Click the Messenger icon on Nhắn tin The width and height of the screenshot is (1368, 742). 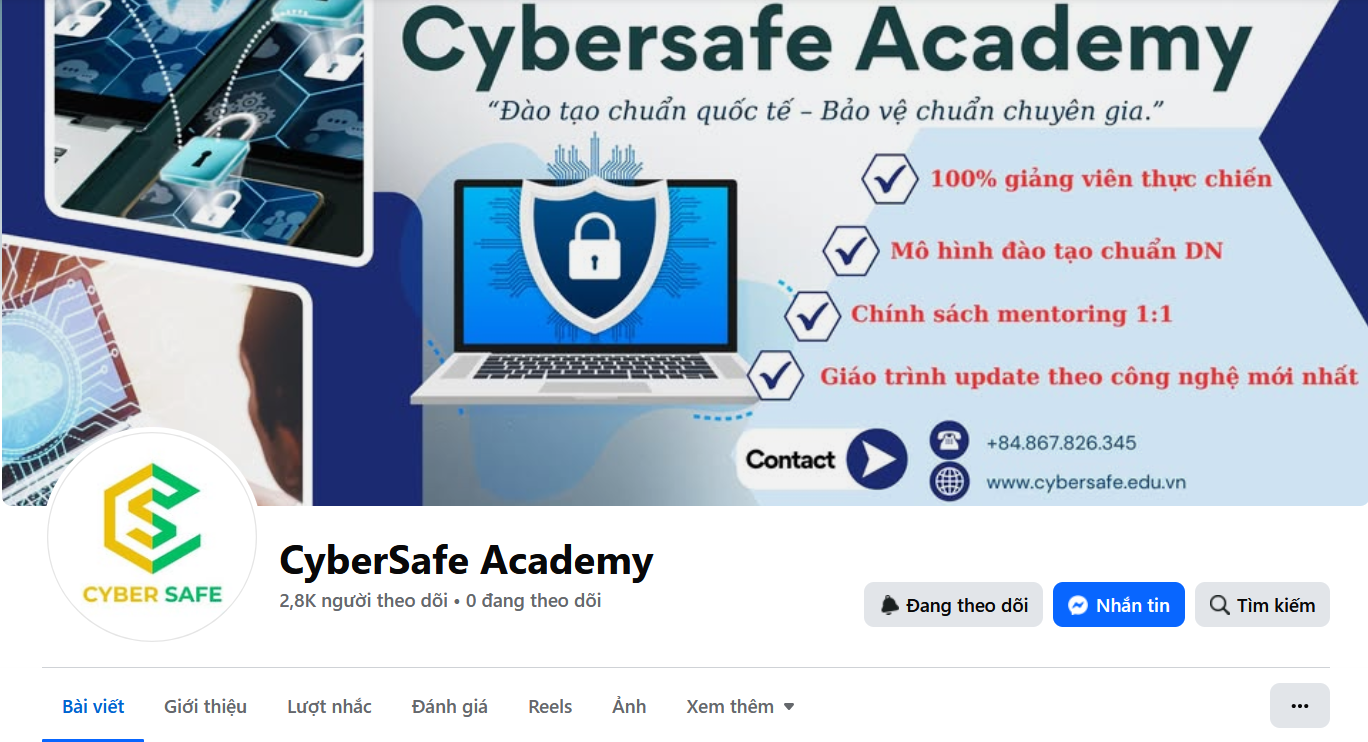[1077, 605]
